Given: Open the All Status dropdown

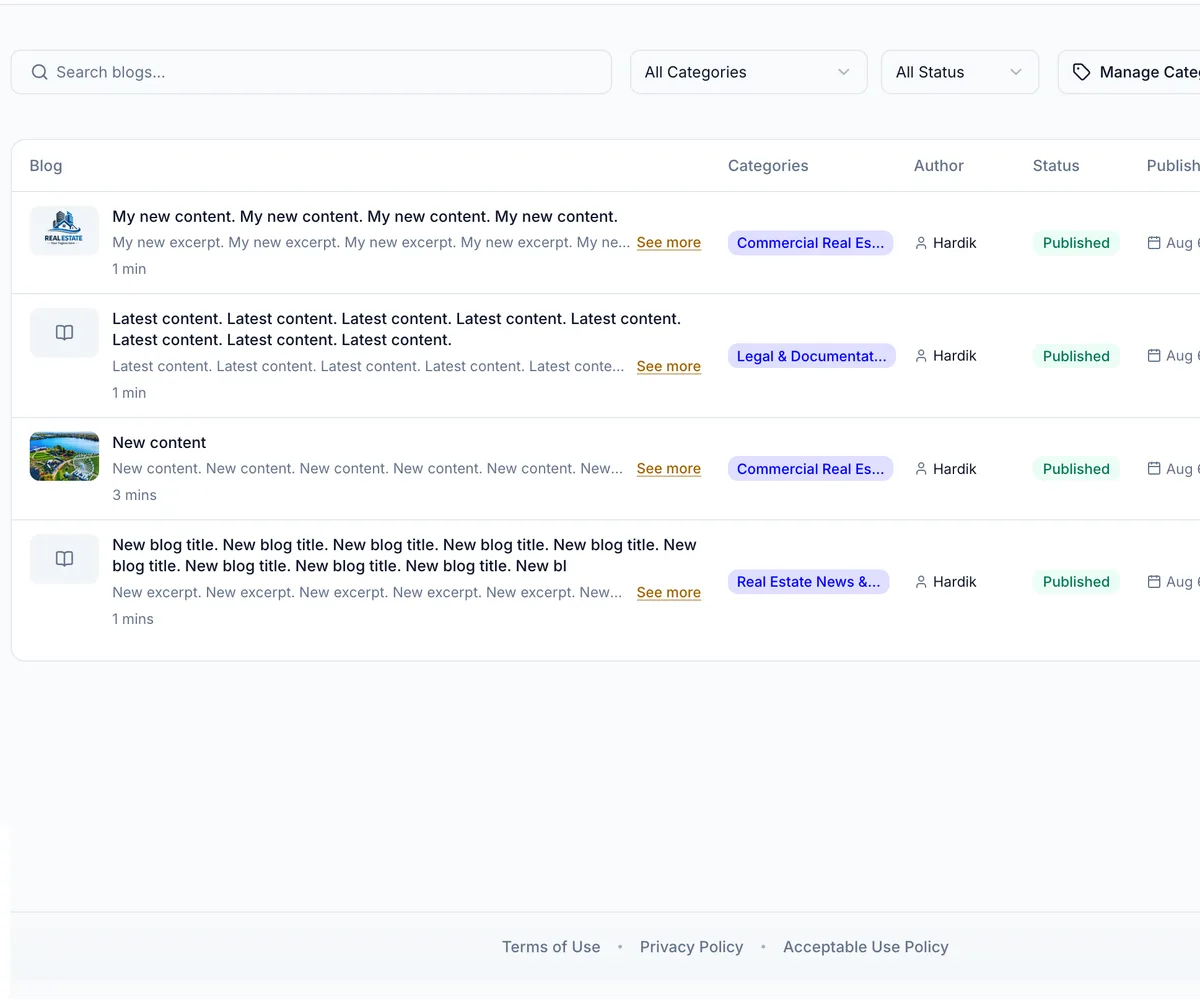Looking at the screenshot, I should tap(959, 72).
